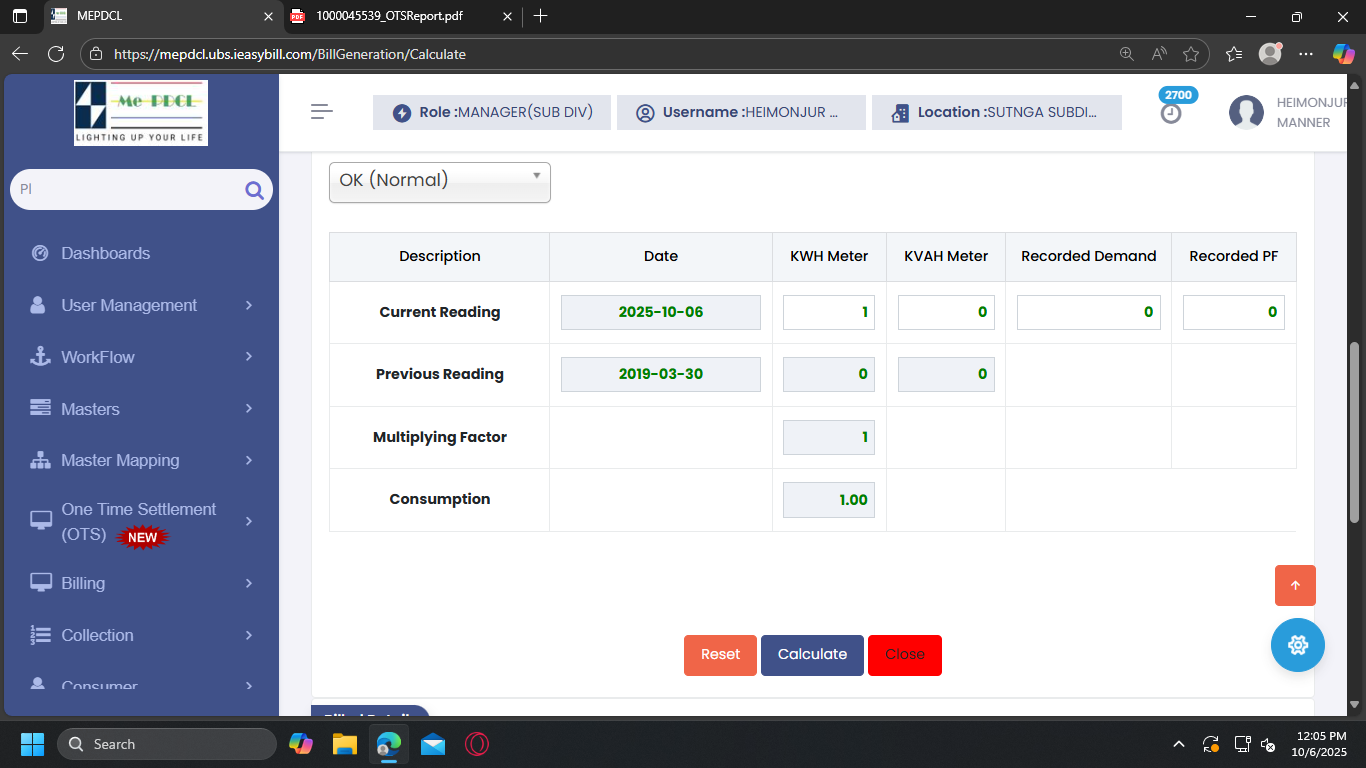This screenshot has width=1366, height=768.
Task: Click the hamburger menu icon to collapse sidebar
Action: click(x=321, y=112)
